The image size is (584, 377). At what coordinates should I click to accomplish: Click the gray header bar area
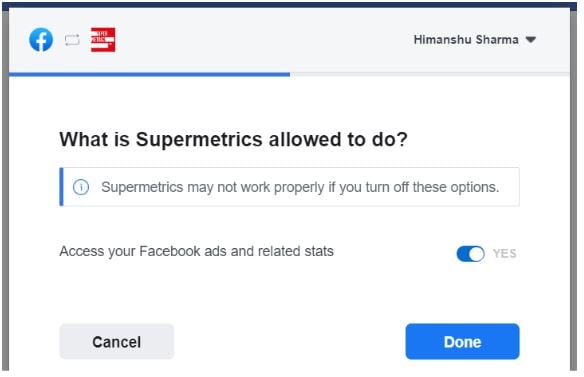tap(289, 40)
